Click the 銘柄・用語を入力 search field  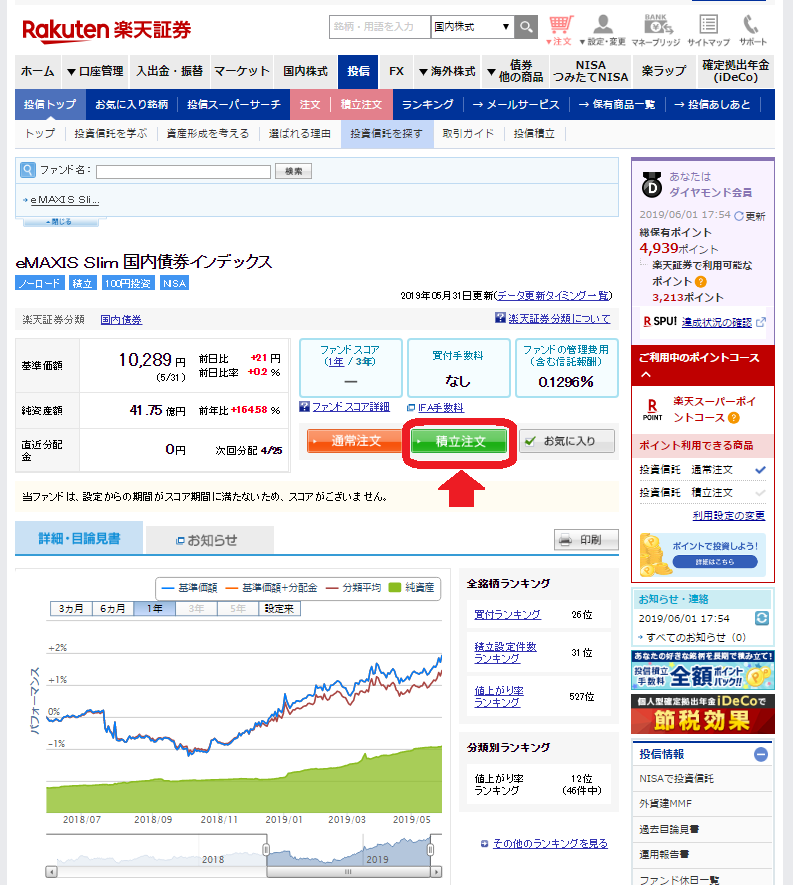click(380, 27)
